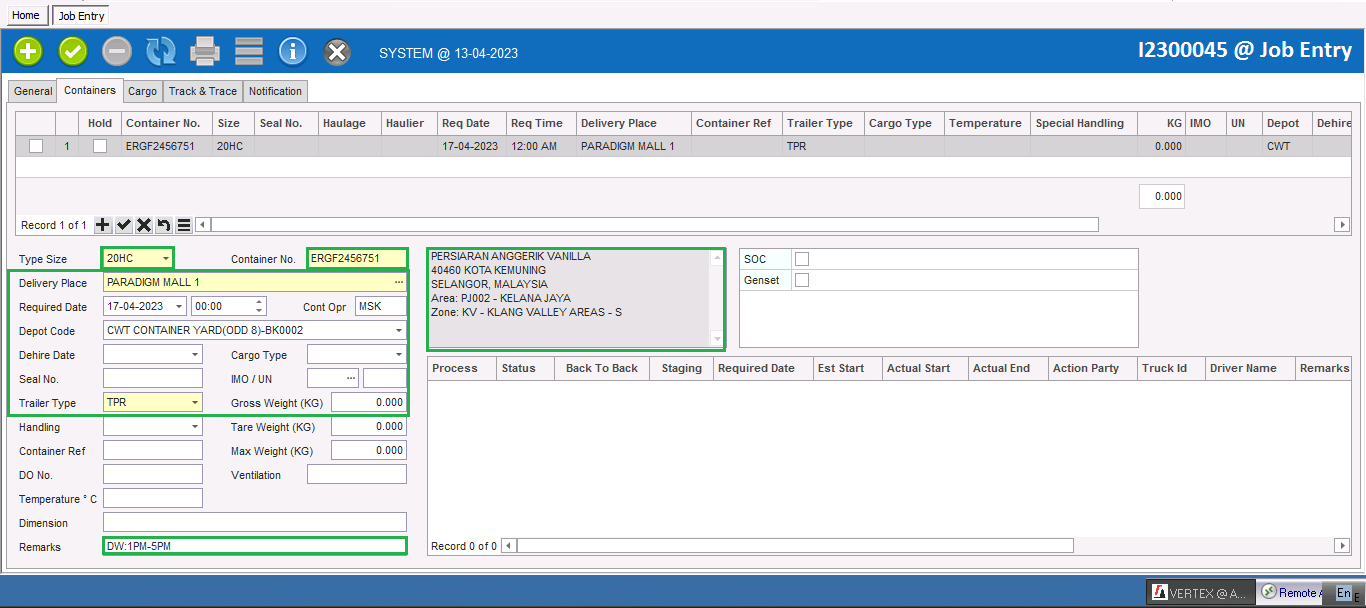Tick the Genset checkbox
Screen dimensions: 1366x608
pyautogui.click(x=802, y=281)
